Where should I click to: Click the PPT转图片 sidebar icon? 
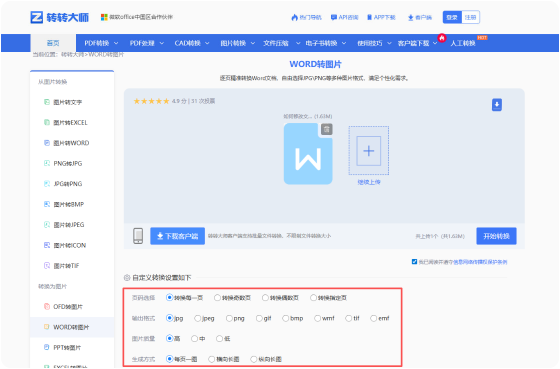click(47, 347)
